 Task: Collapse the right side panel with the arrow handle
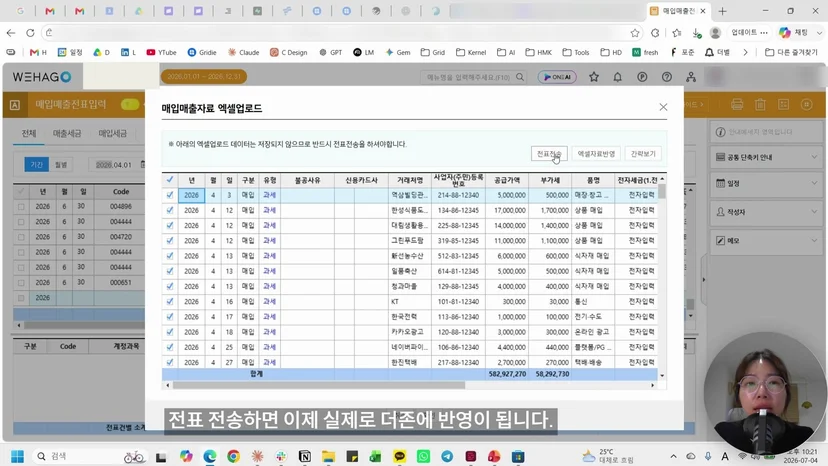coord(703,280)
